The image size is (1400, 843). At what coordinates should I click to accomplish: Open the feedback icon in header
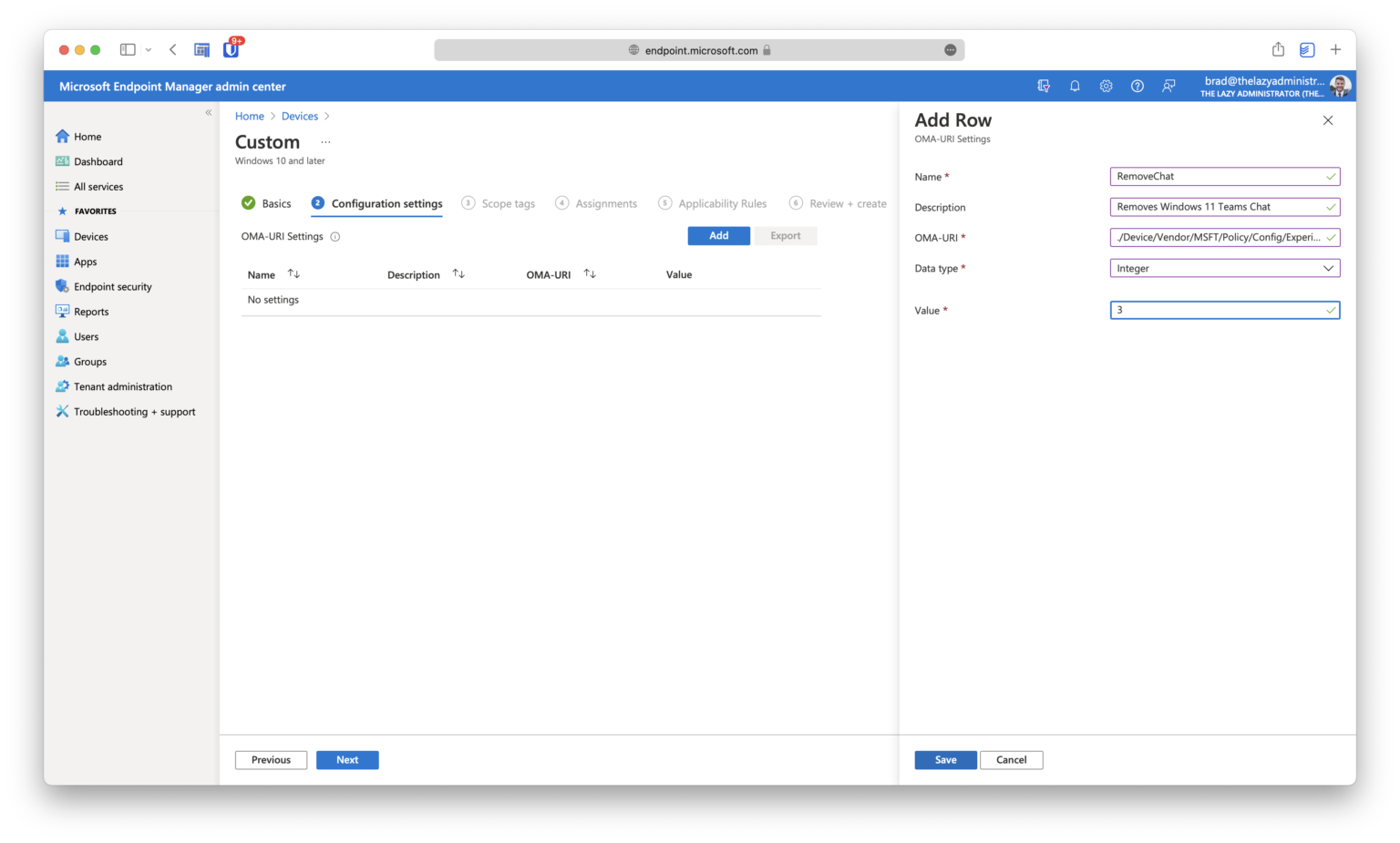(x=1168, y=86)
